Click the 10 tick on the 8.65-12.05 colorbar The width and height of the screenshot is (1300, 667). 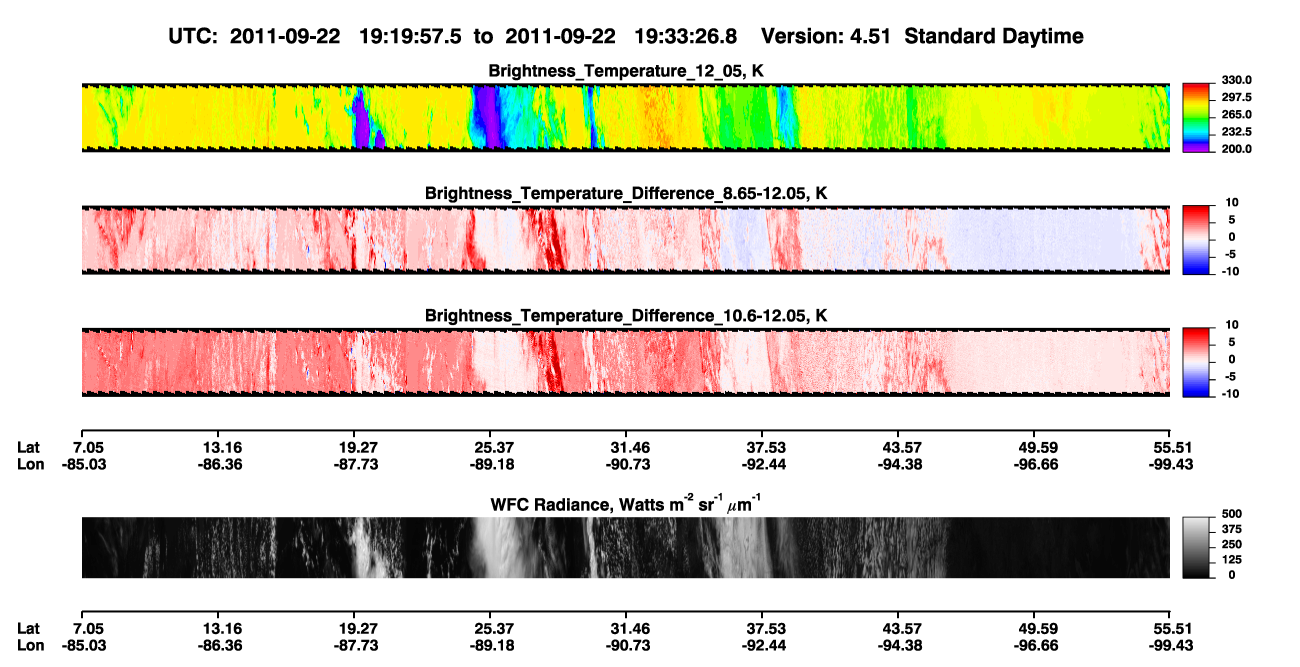(1231, 203)
